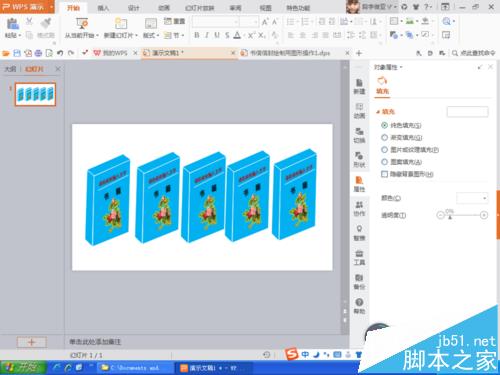Click the Print icon in quick access bar
Viewport: 500px width, 375px height.
[x=38, y=53]
